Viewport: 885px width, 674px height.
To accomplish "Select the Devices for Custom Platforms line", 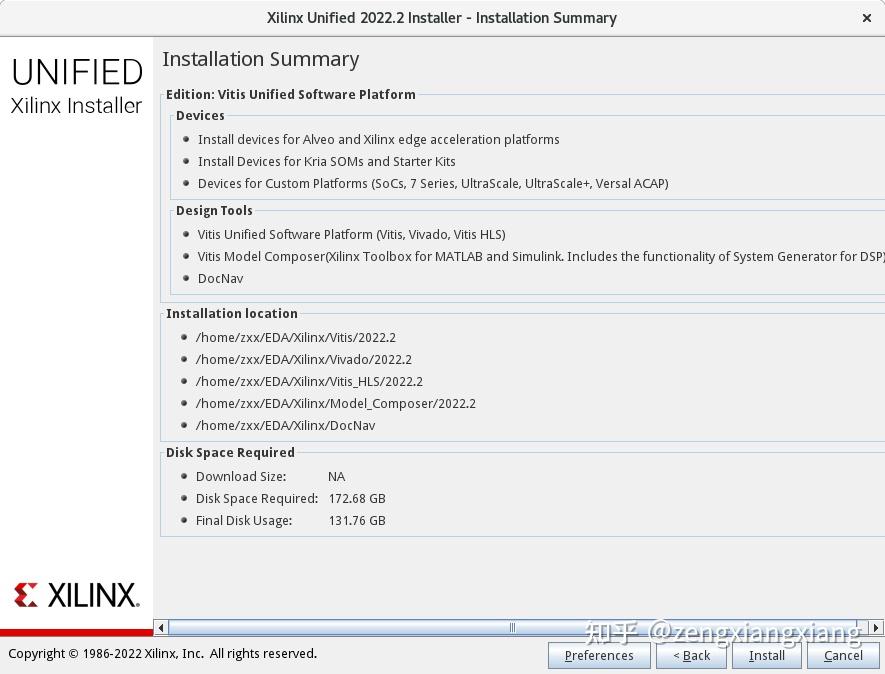I will (433, 183).
